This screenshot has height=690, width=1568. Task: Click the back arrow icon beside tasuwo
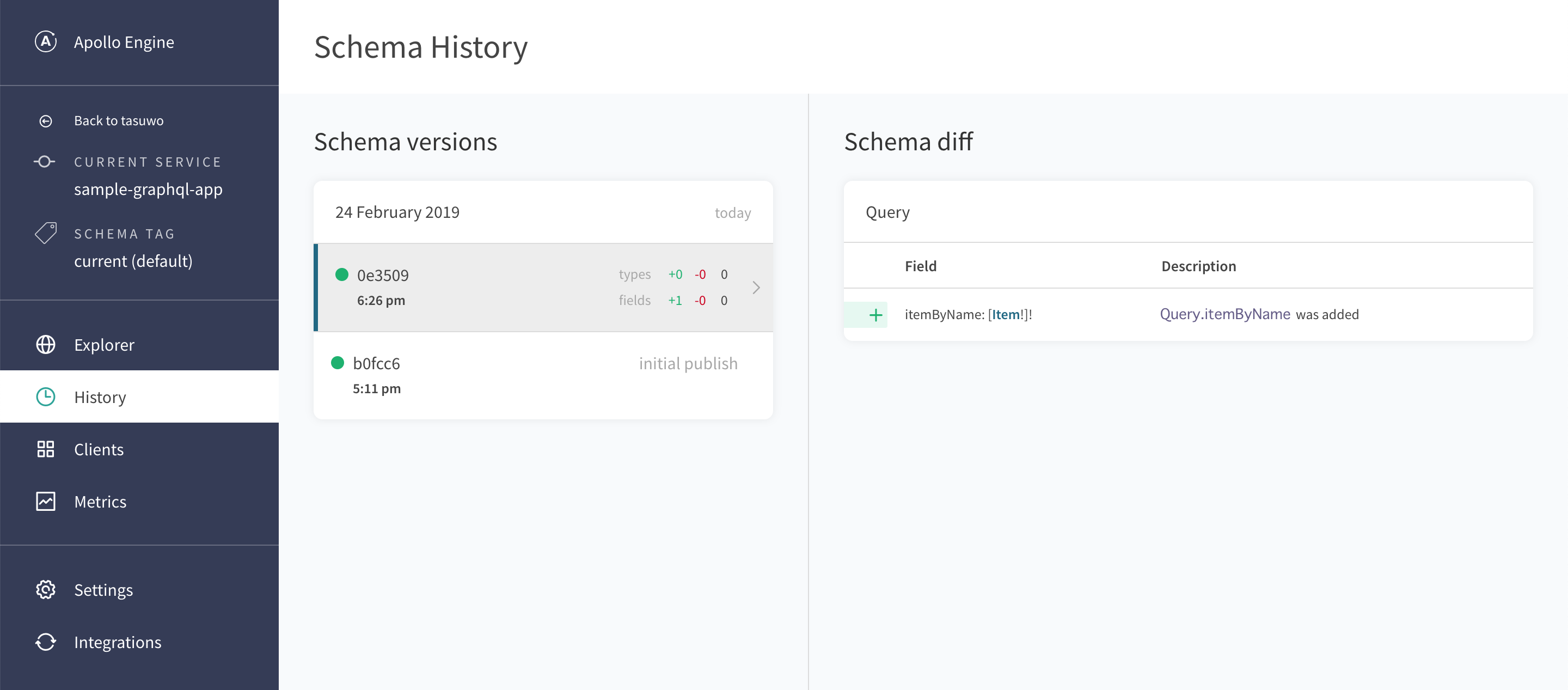[x=46, y=121]
